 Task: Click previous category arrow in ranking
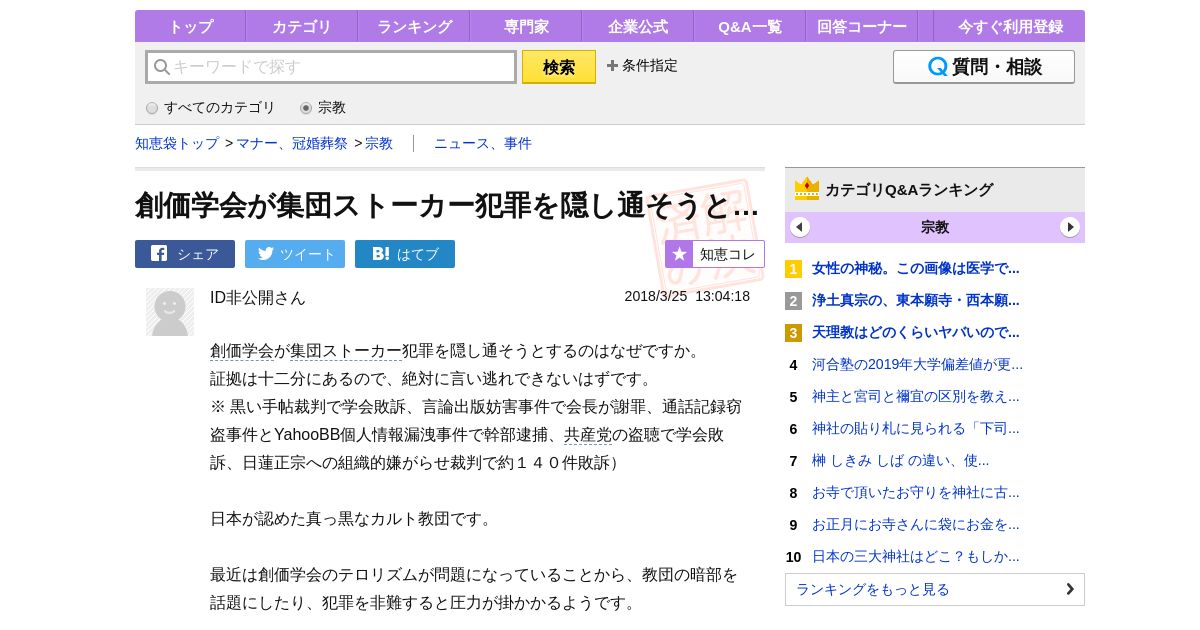click(x=800, y=227)
